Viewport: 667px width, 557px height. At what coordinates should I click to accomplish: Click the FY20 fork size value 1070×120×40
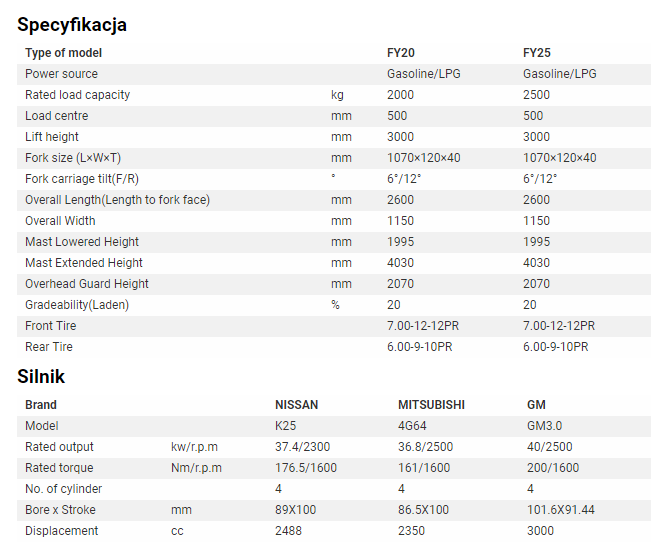click(x=424, y=158)
